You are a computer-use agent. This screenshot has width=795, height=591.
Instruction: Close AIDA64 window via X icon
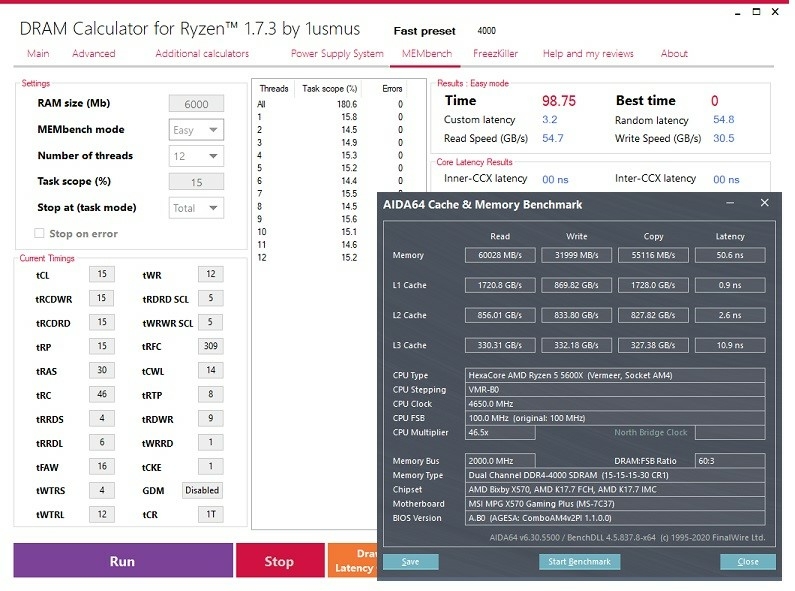[765, 203]
